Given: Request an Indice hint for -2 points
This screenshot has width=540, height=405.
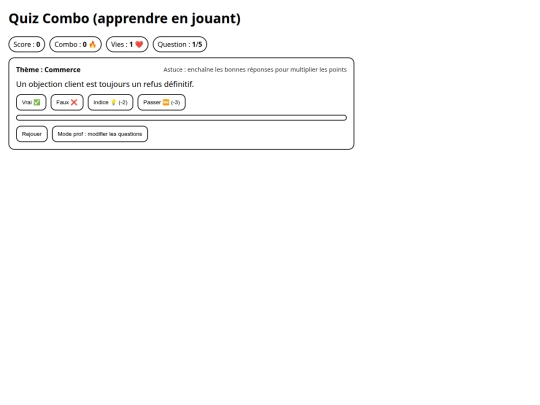Looking at the screenshot, I should pyautogui.click(x=110, y=102).
